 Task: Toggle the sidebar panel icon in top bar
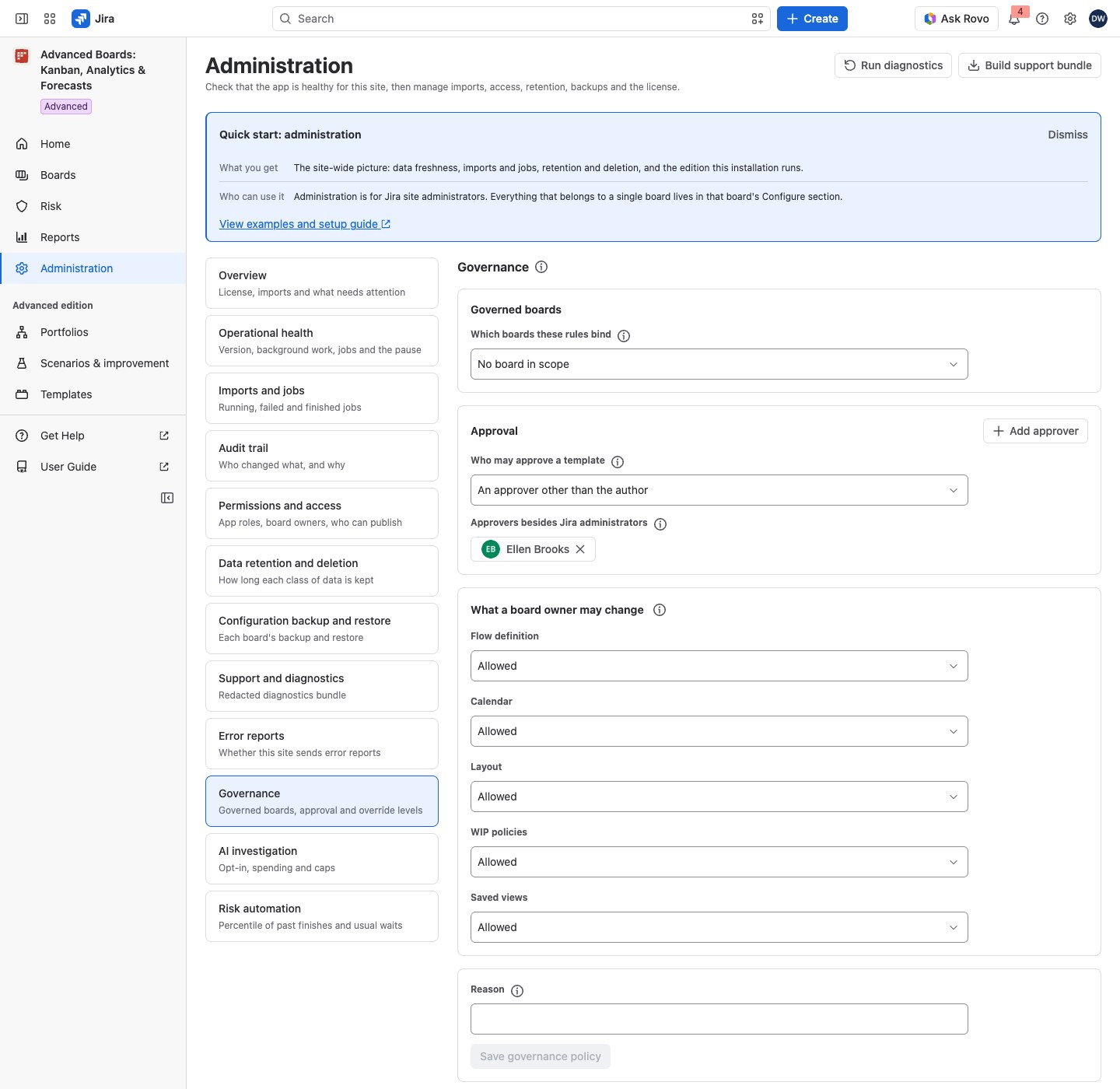coord(22,19)
